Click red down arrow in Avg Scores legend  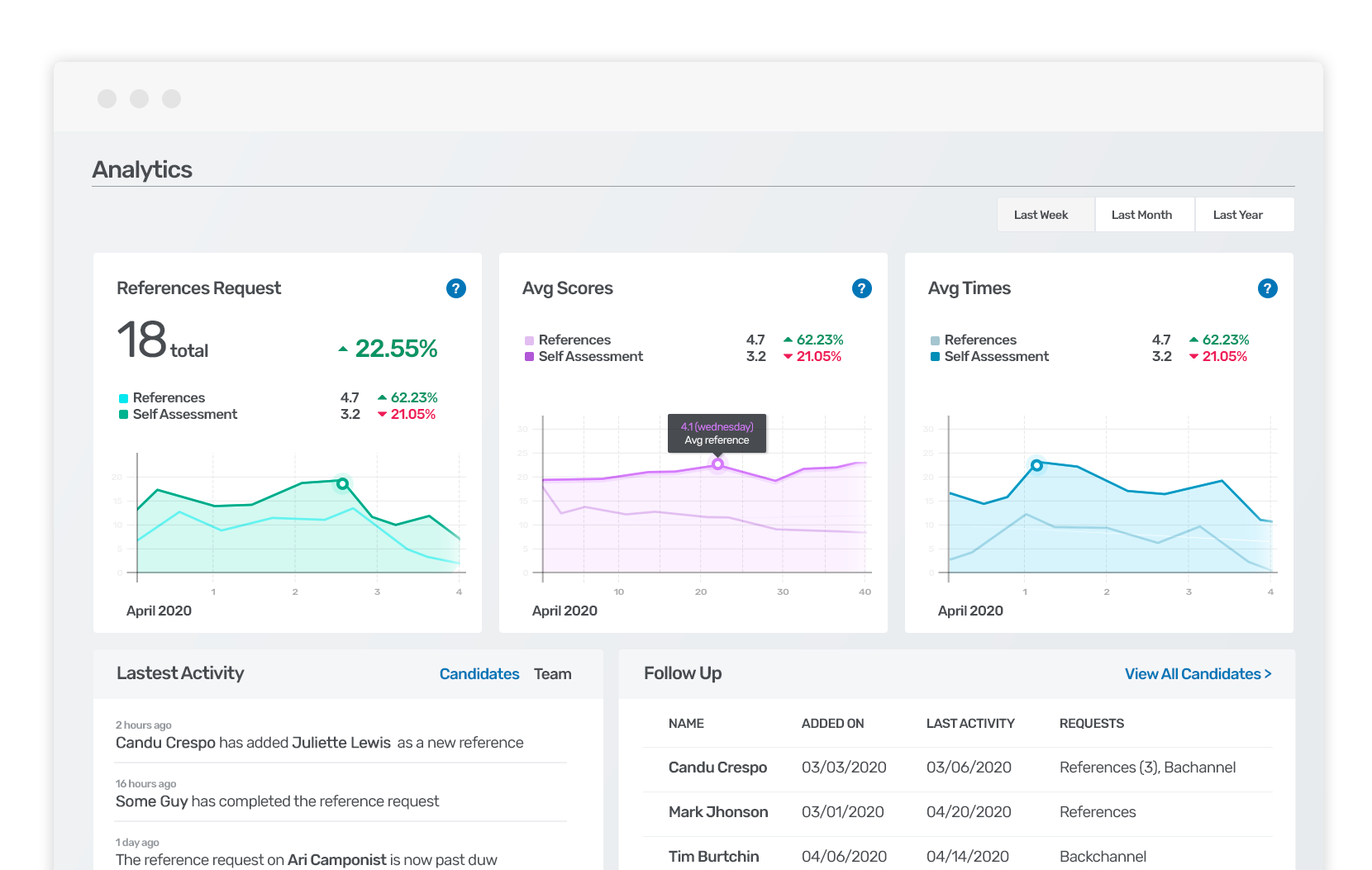pyautogui.click(x=788, y=357)
